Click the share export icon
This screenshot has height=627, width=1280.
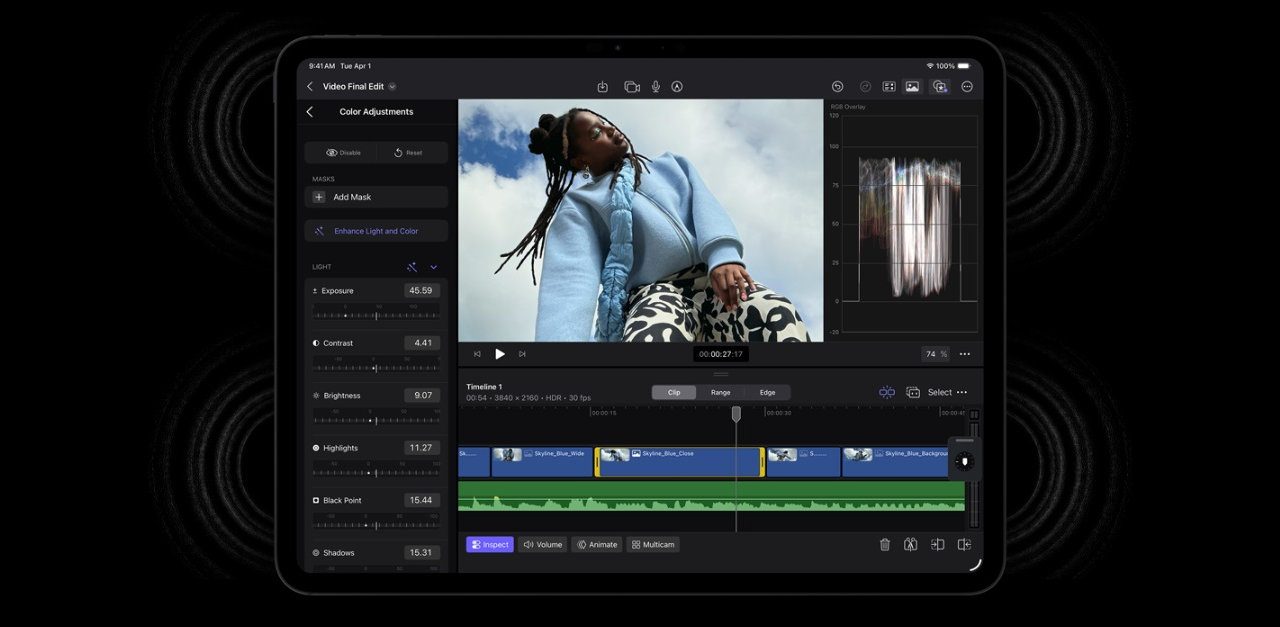[603, 86]
